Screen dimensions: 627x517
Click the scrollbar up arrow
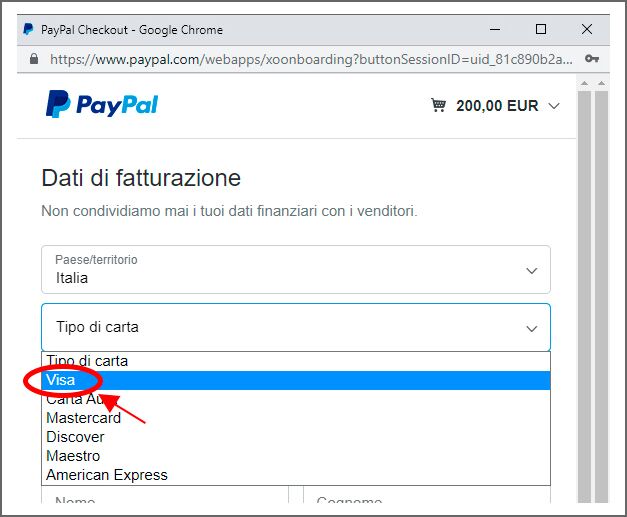tap(584, 83)
